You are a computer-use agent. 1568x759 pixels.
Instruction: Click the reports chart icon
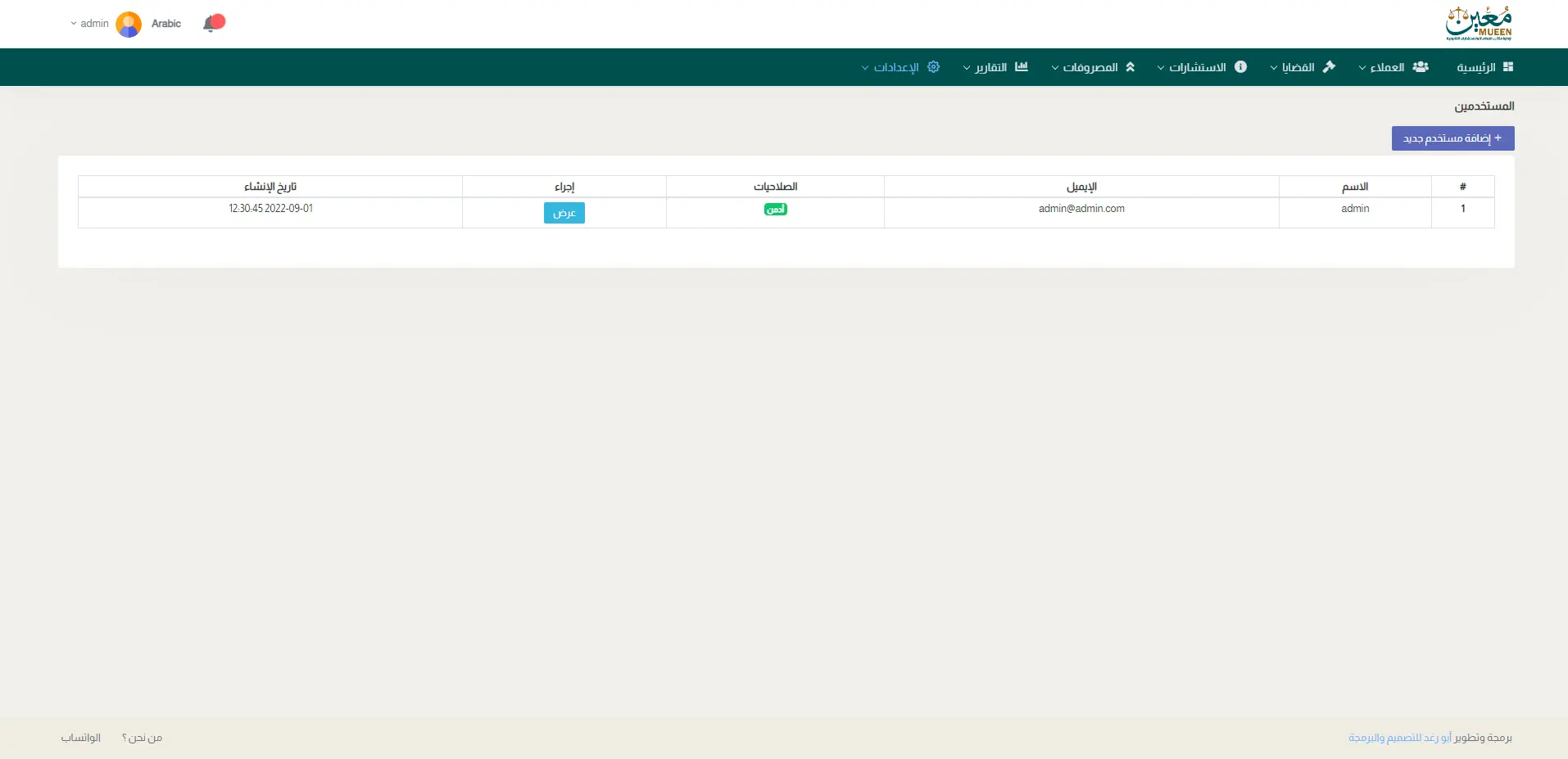tap(1021, 67)
